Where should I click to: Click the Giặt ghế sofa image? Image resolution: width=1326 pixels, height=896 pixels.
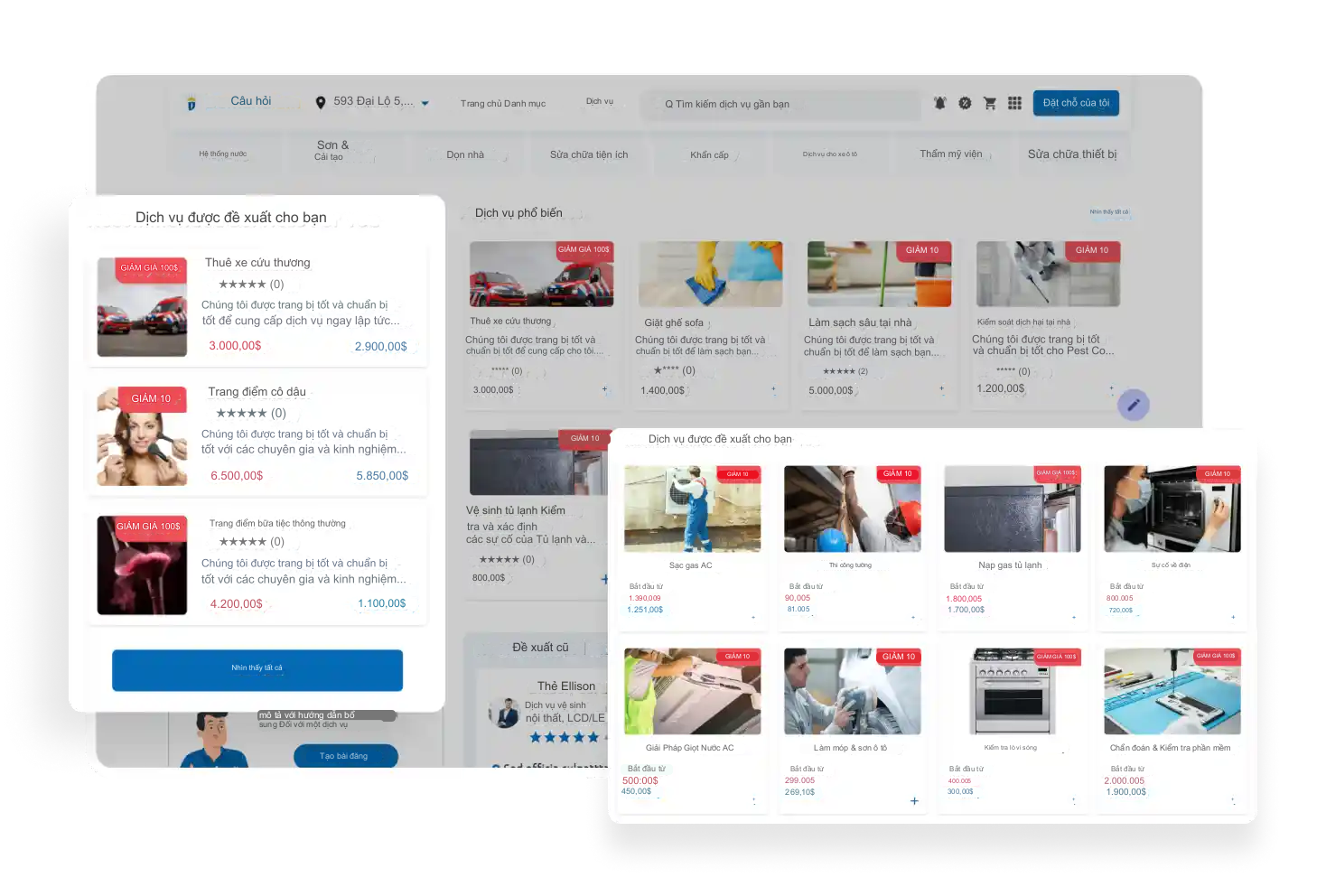[x=710, y=274]
